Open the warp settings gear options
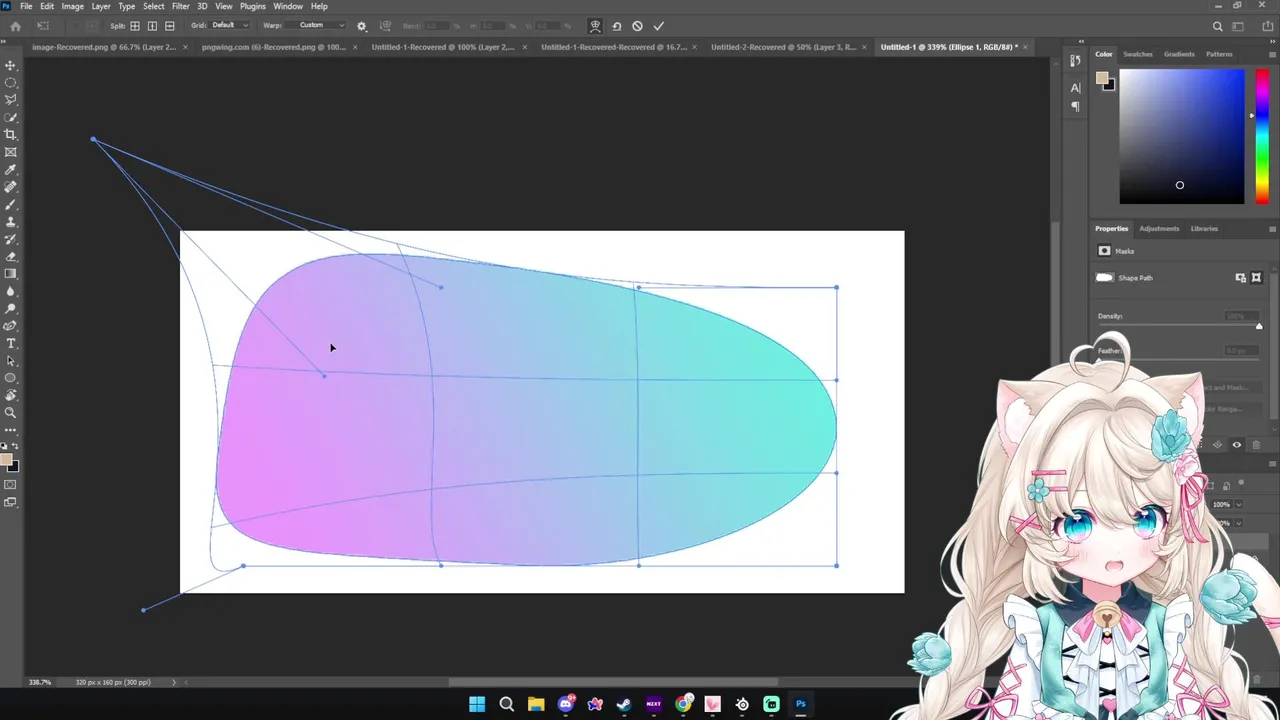Image resolution: width=1280 pixels, height=720 pixels. pyautogui.click(x=361, y=26)
